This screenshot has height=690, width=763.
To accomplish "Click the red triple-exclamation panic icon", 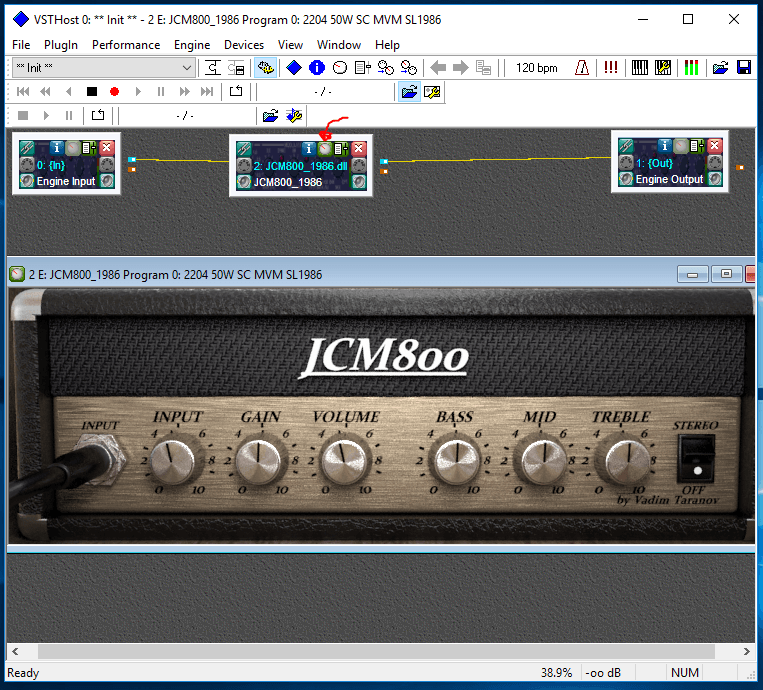I will pos(611,68).
